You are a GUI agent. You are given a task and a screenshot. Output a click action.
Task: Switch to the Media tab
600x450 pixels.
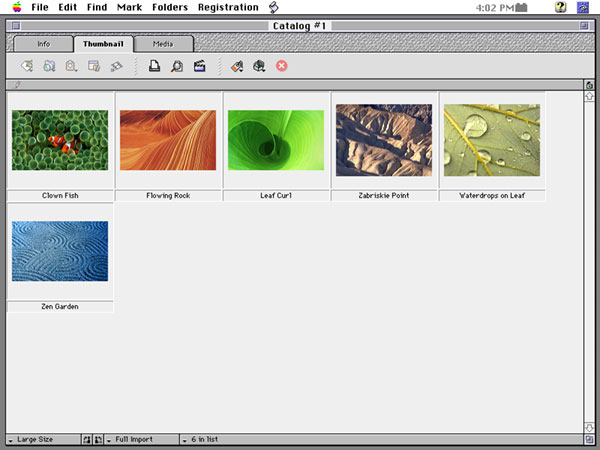pos(163,44)
